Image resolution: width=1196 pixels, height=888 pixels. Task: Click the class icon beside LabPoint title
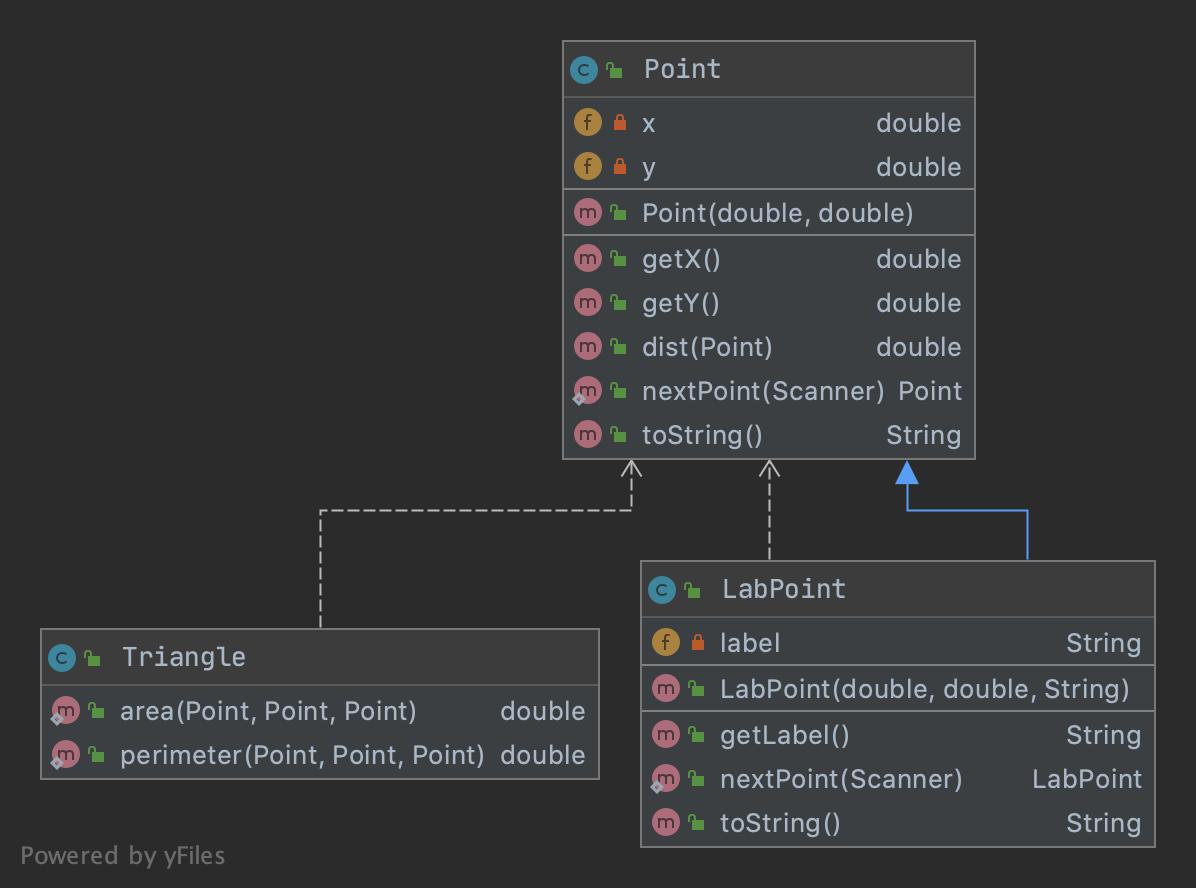(x=661, y=590)
